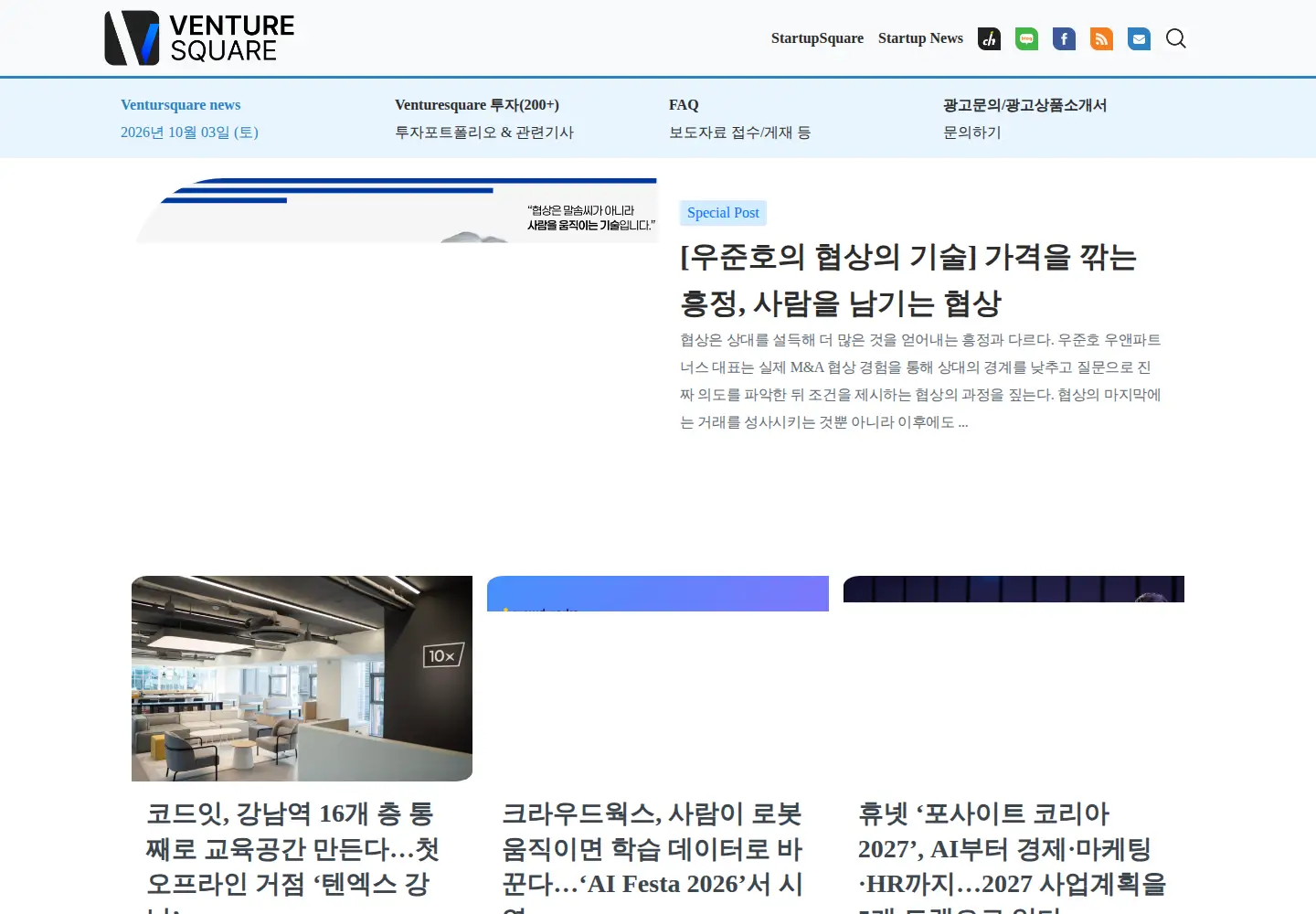Open the 코드잇 강남역 article headline
This screenshot has height=914, width=1316.
coord(292,857)
